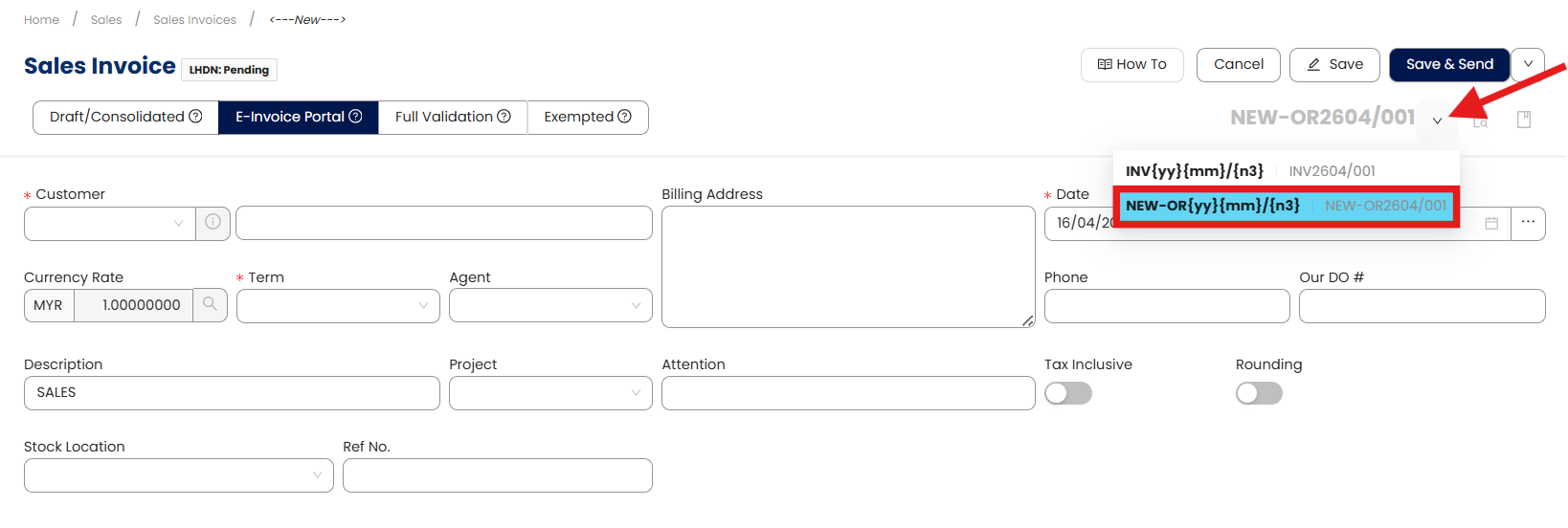Open the Stock Location dropdown
The height and width of the screenshot is (528, 1568).
178,475
